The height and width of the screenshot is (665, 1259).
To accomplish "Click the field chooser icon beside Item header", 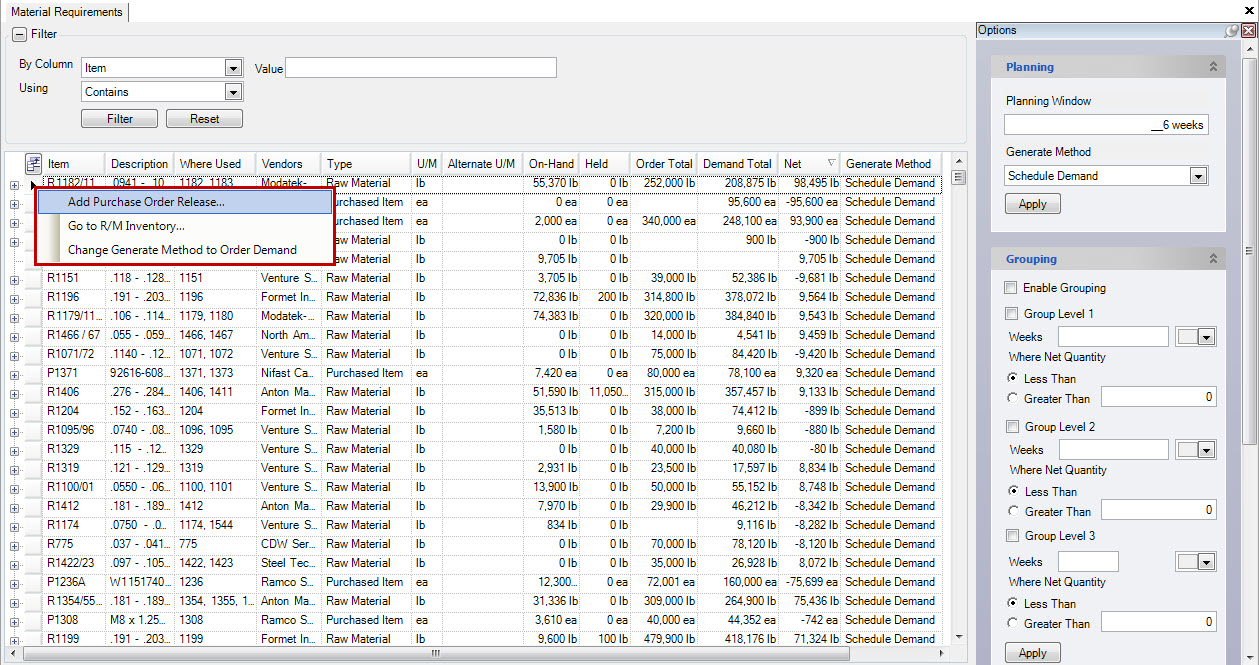I will click(x=33, y=164).
